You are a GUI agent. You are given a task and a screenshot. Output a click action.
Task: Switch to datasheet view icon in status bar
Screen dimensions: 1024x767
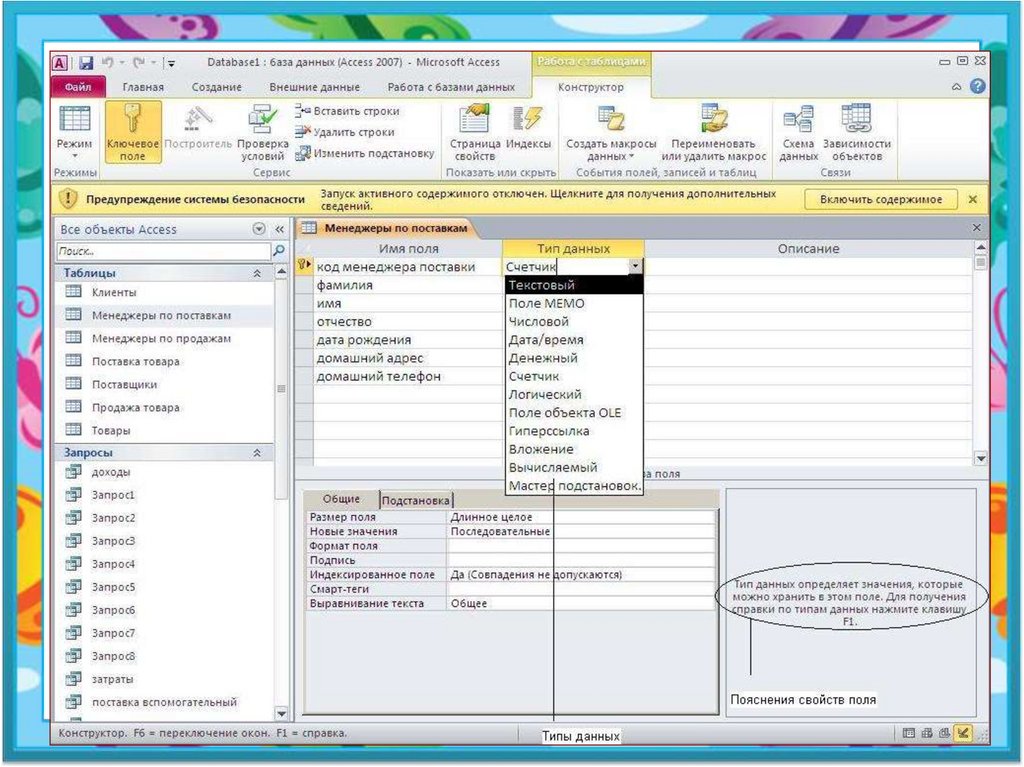pyautogui.click(x=908, y=733)
